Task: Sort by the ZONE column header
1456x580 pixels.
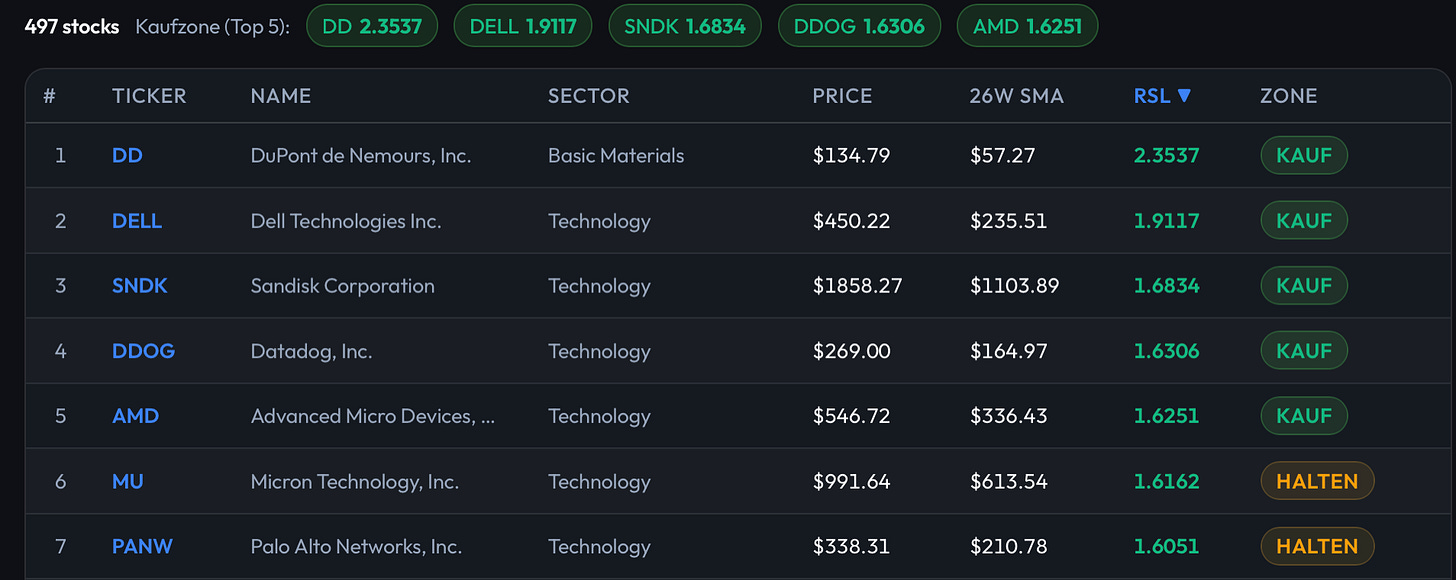Action: (1288, 96)
